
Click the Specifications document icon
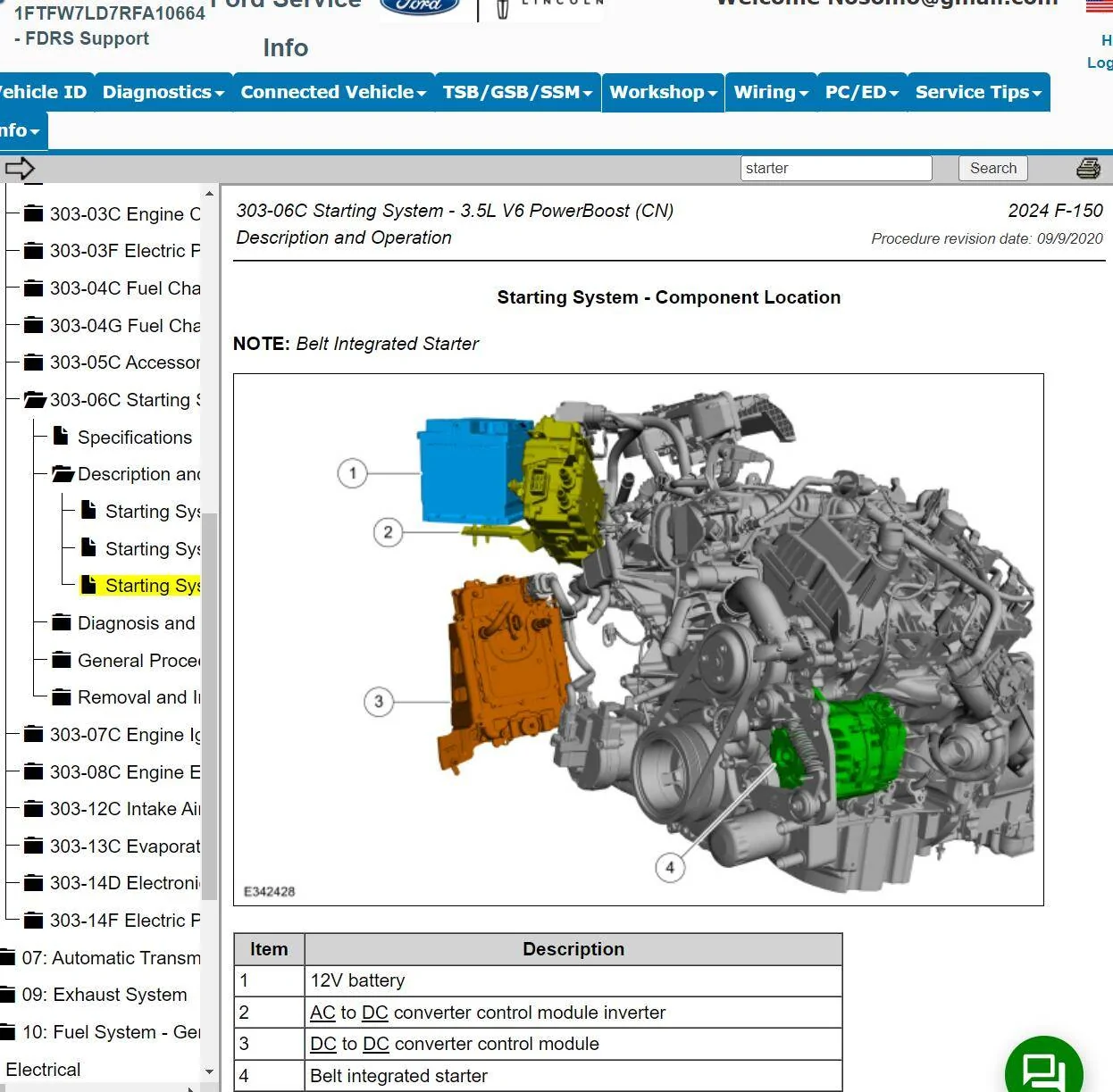[61, 436]
